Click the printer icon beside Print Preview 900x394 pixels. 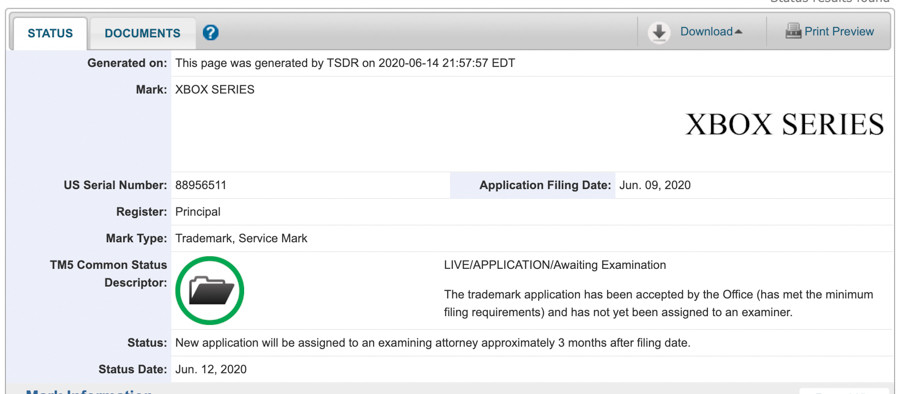(793, 31)
